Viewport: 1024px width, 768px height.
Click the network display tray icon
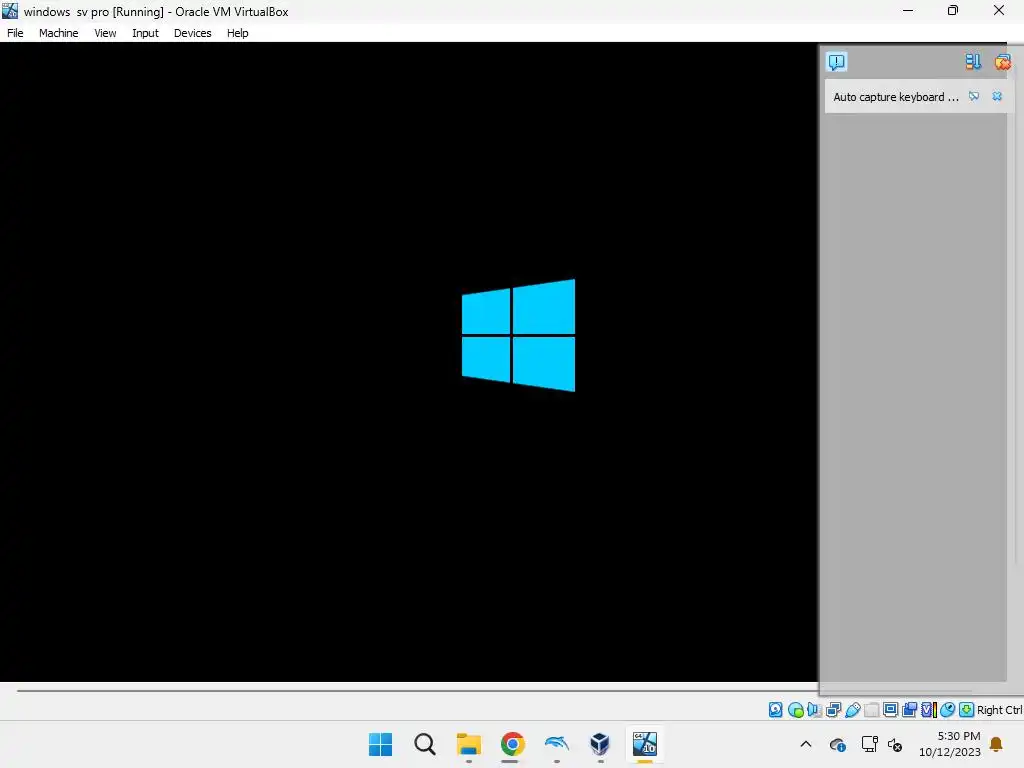[x=869, y=744]
